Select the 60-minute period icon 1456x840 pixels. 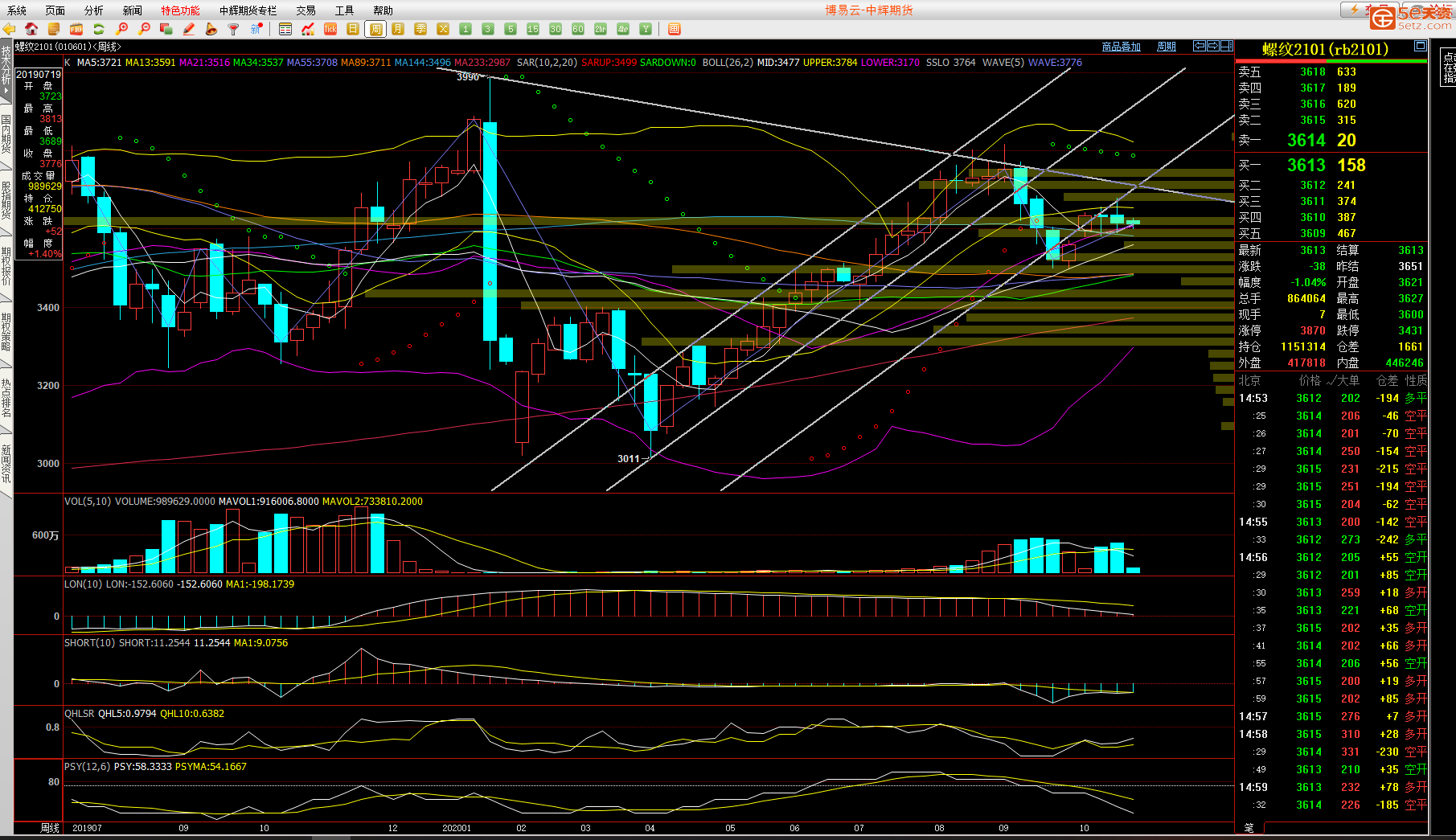click(578, 29)
